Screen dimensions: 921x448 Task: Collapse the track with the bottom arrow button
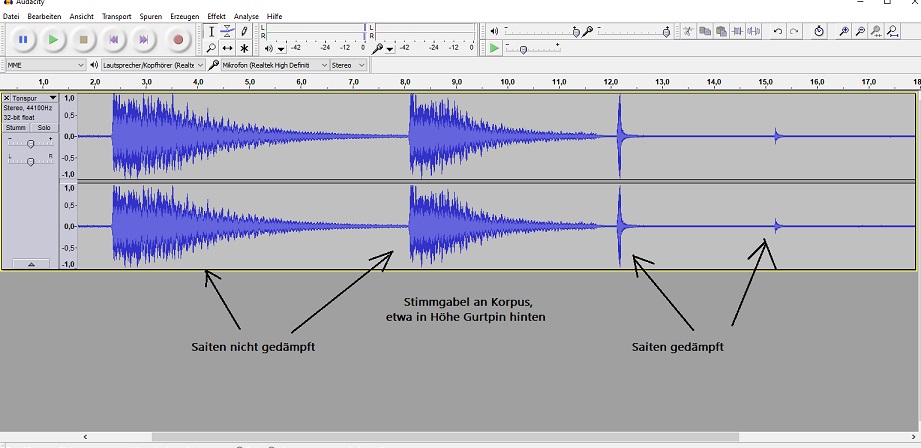tap(31, 264)
